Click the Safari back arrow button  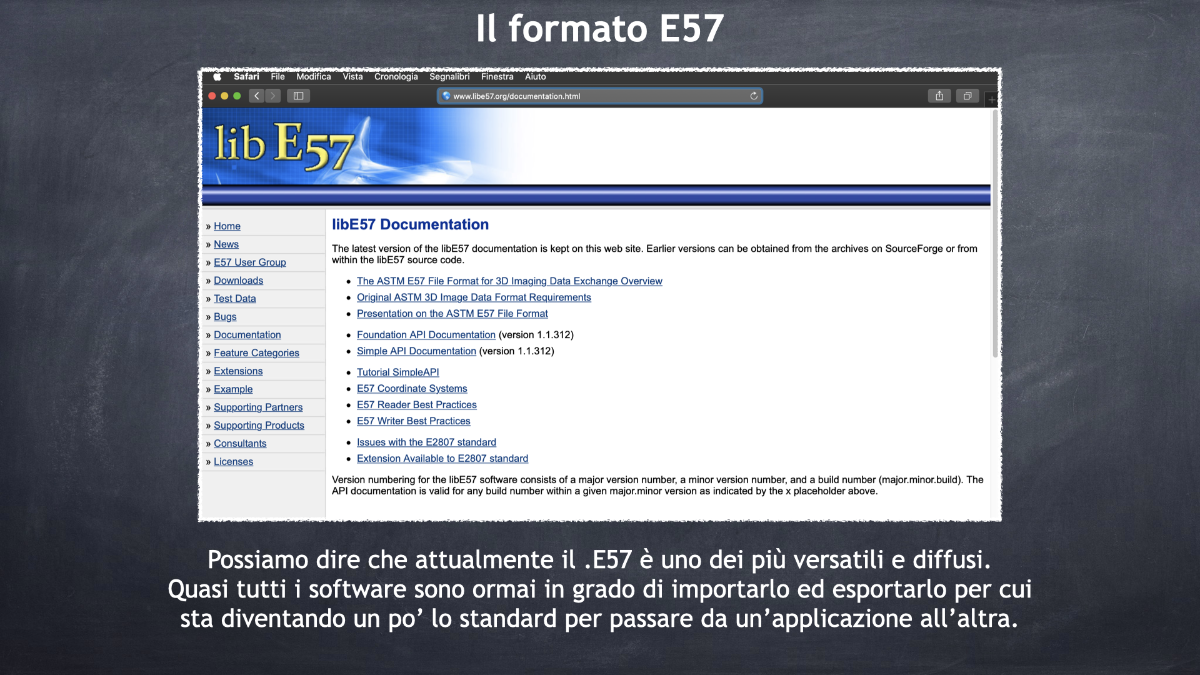pos(257,96)
